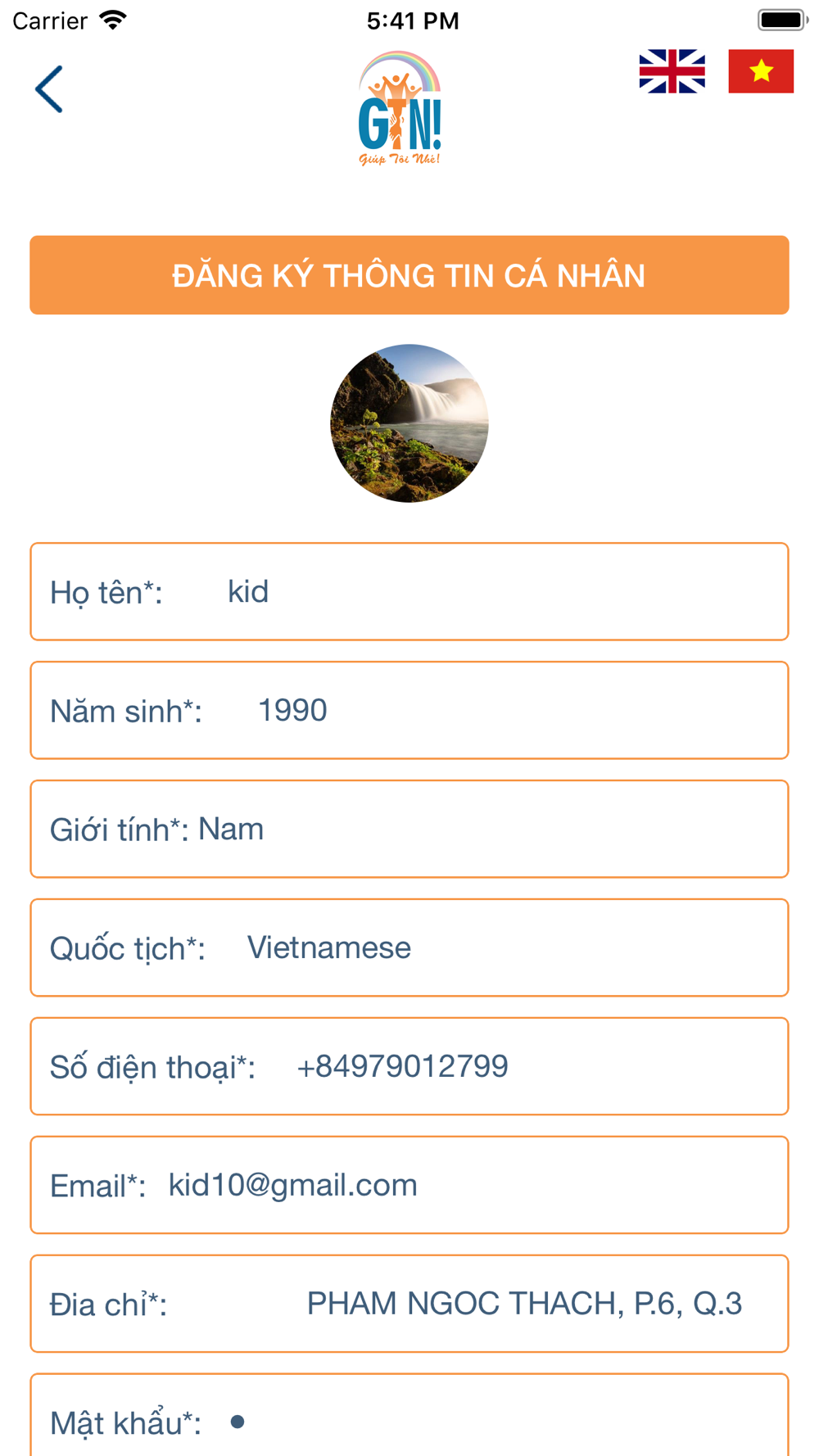The height and width of the screenshot is (1456, 819).
Task: Tap the battery indicator icon
Action: pyautogui.click(x=781, y=20)
